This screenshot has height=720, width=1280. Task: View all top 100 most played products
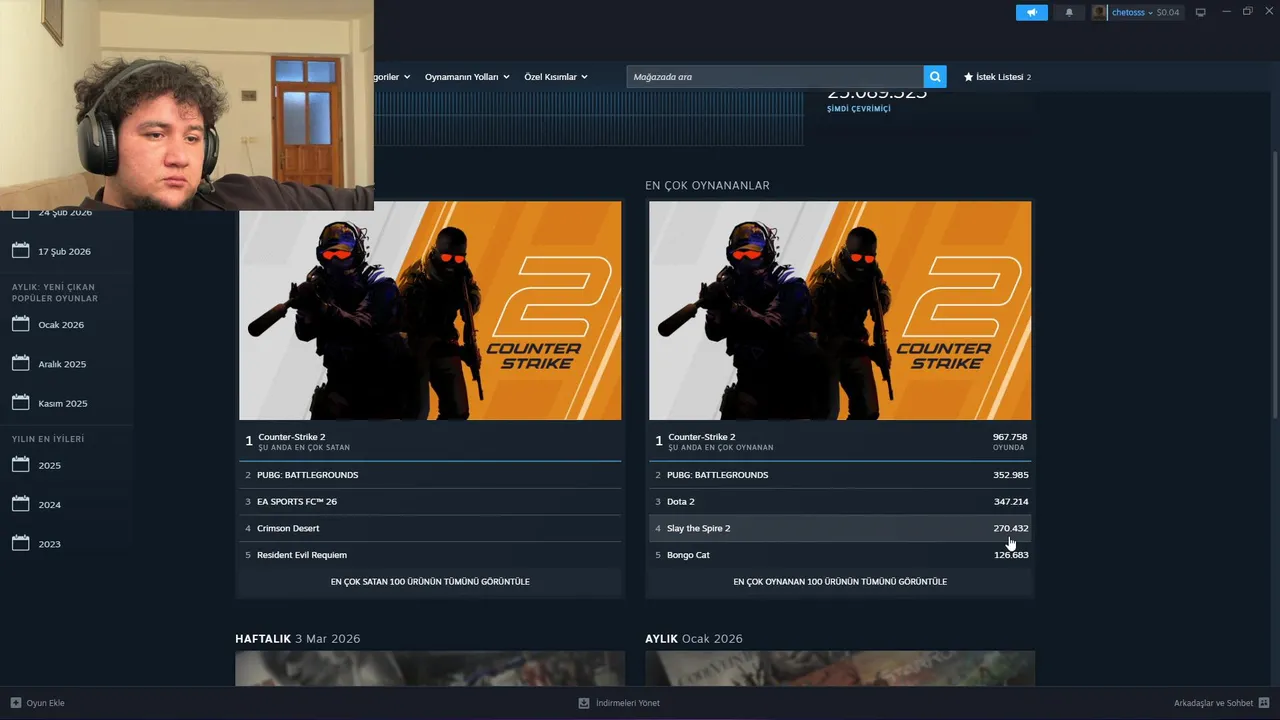pyautogui.click(x=840, y=581)
